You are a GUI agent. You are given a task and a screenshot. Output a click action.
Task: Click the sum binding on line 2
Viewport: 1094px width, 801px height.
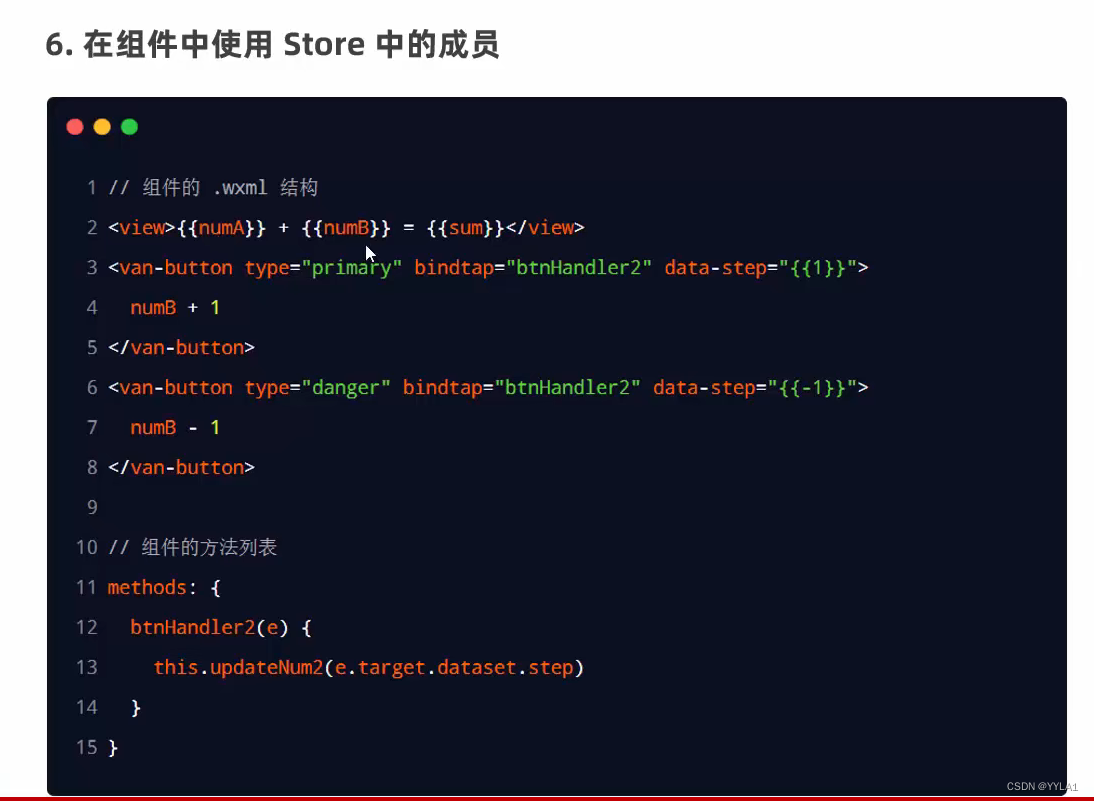[465, 227]
